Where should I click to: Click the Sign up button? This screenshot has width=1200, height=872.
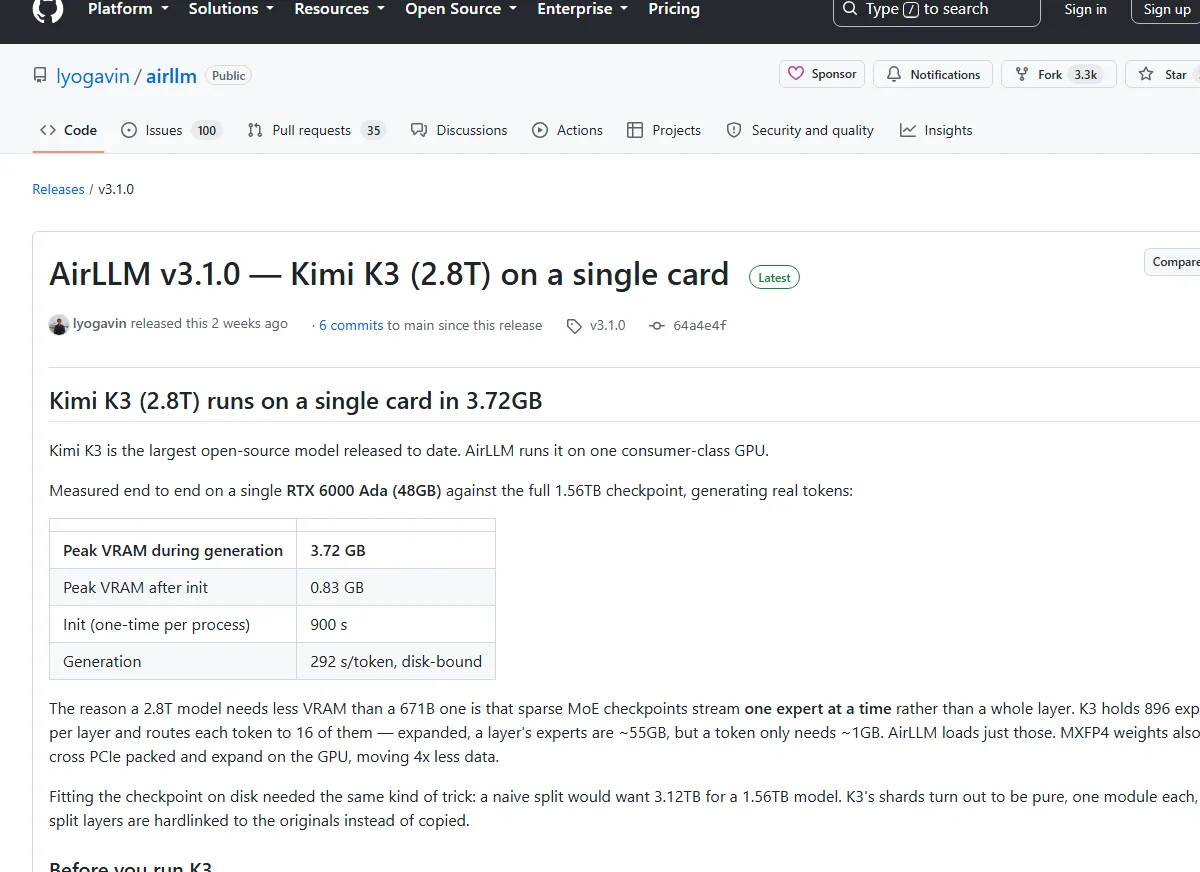point(1166,10)
